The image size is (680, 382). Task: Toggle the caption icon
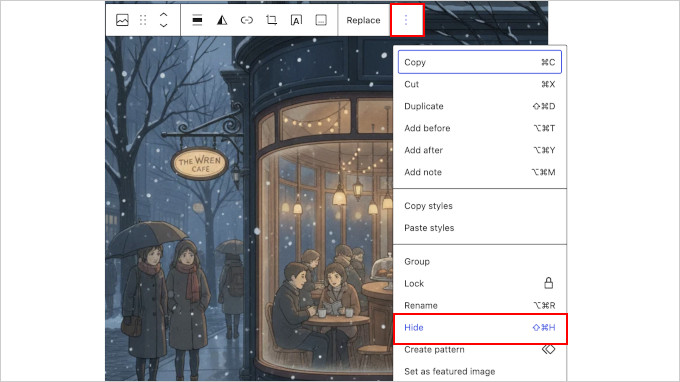point(321,20)
